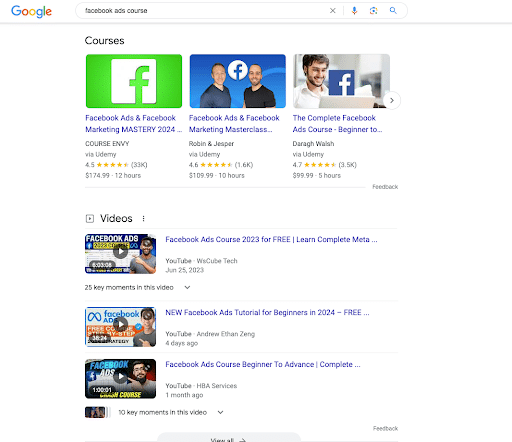Viewport: 512px width, 442px height.
Task: Open 'Facebook Ads & Facebook Marketing MASTERY 2024' link
Action: click(133, 124)
